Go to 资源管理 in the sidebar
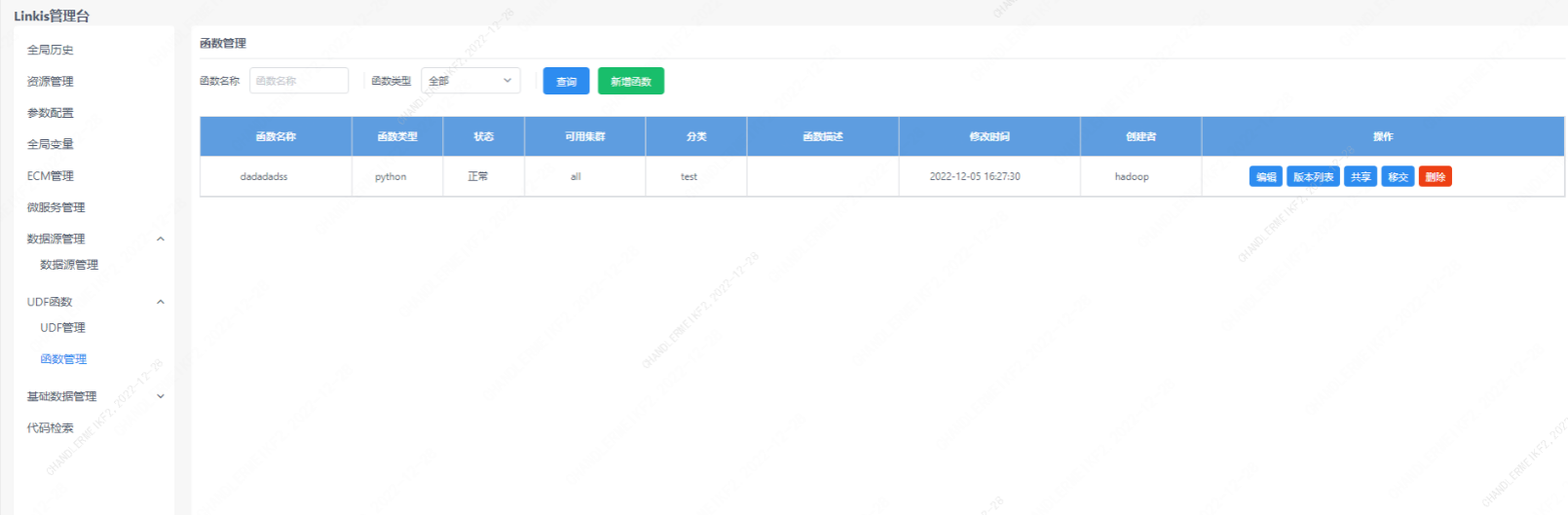1568x515 pixels. click(x=51, y=82)
